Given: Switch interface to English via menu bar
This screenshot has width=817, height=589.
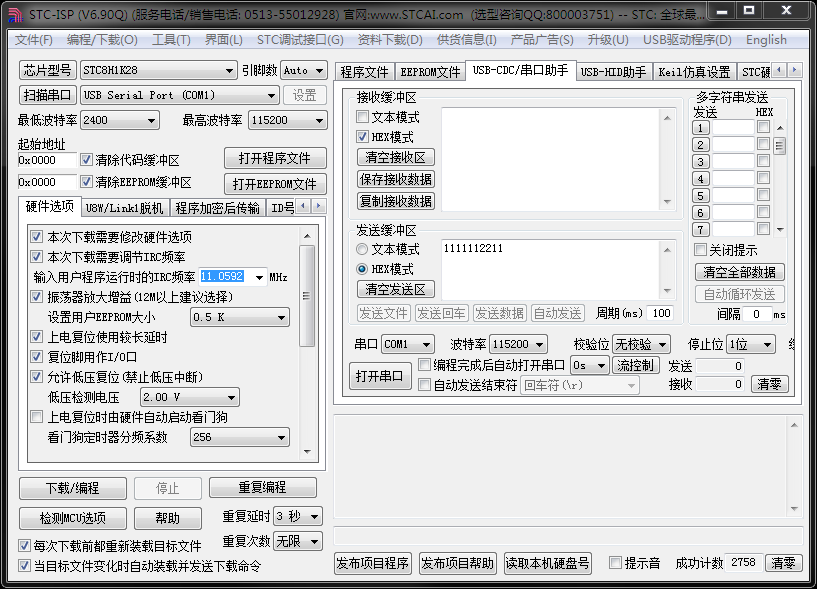Looking at the screenshot, I should tap(766, 40).
